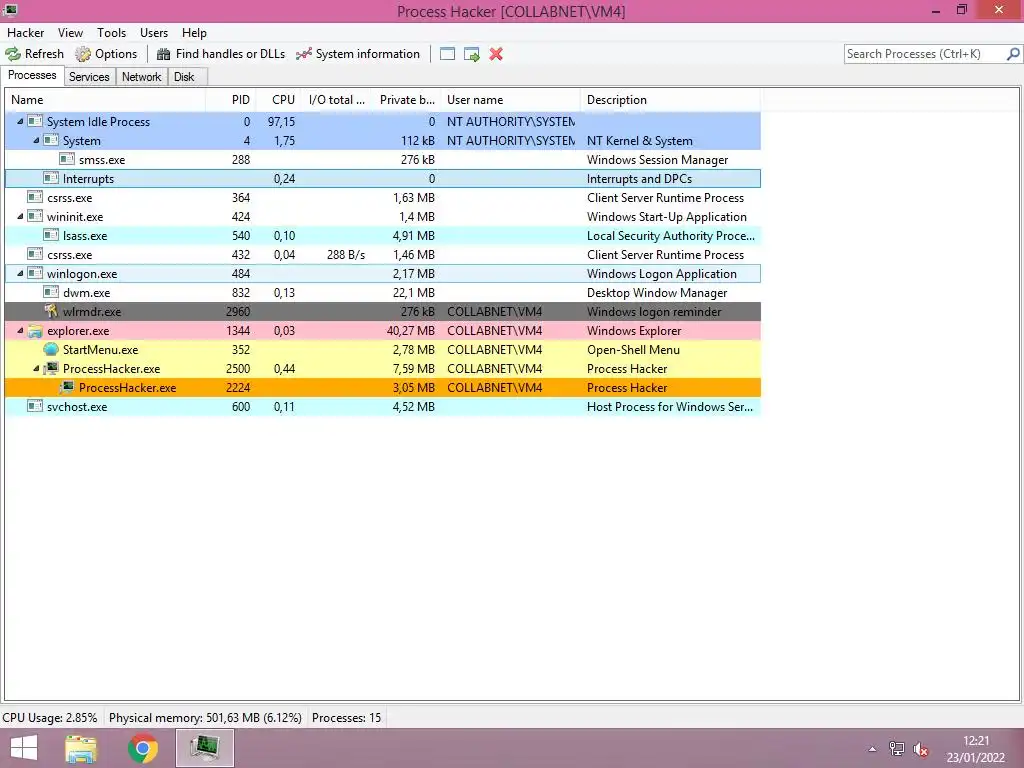The width and height of the screenshot is (1024, 768).
Task: Click CPU Usage in status bar
Action: (x=50, y=718)
